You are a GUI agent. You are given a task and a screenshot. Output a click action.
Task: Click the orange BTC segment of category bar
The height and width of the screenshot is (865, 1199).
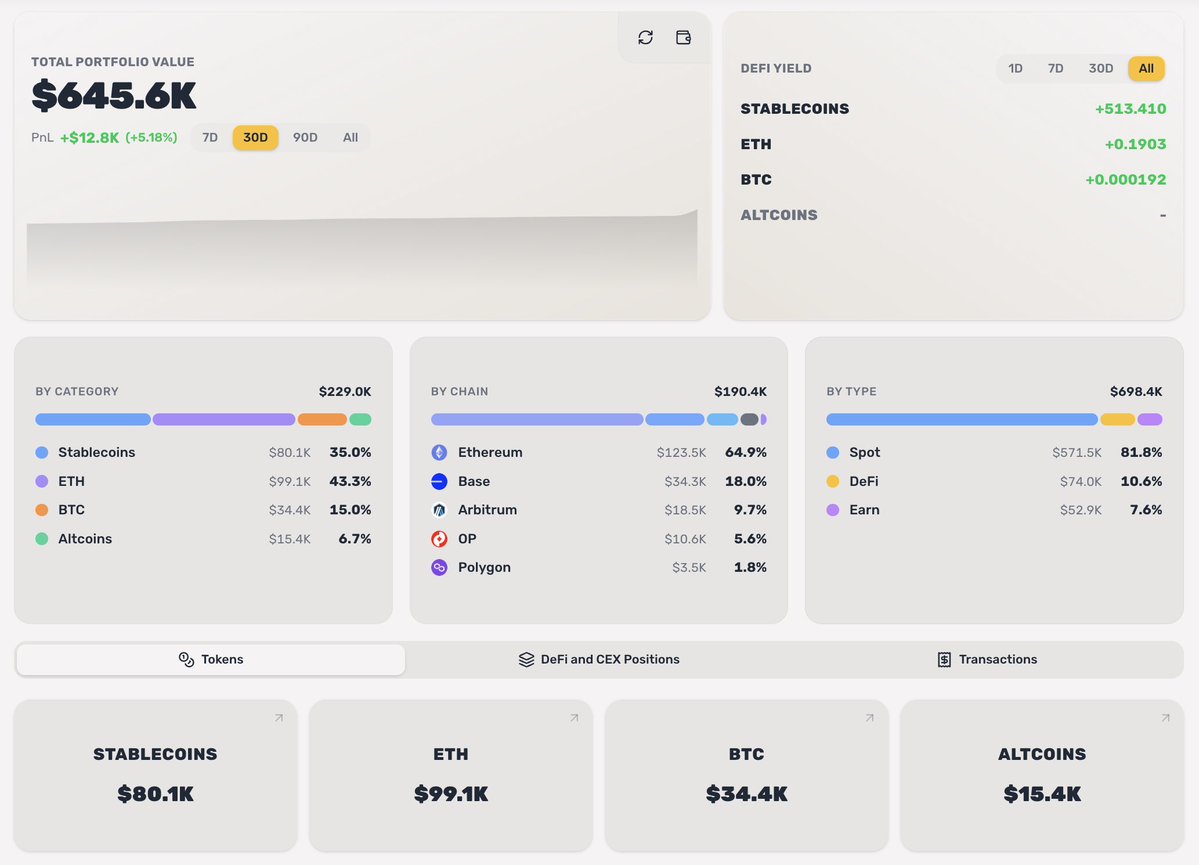pos(322,419)
